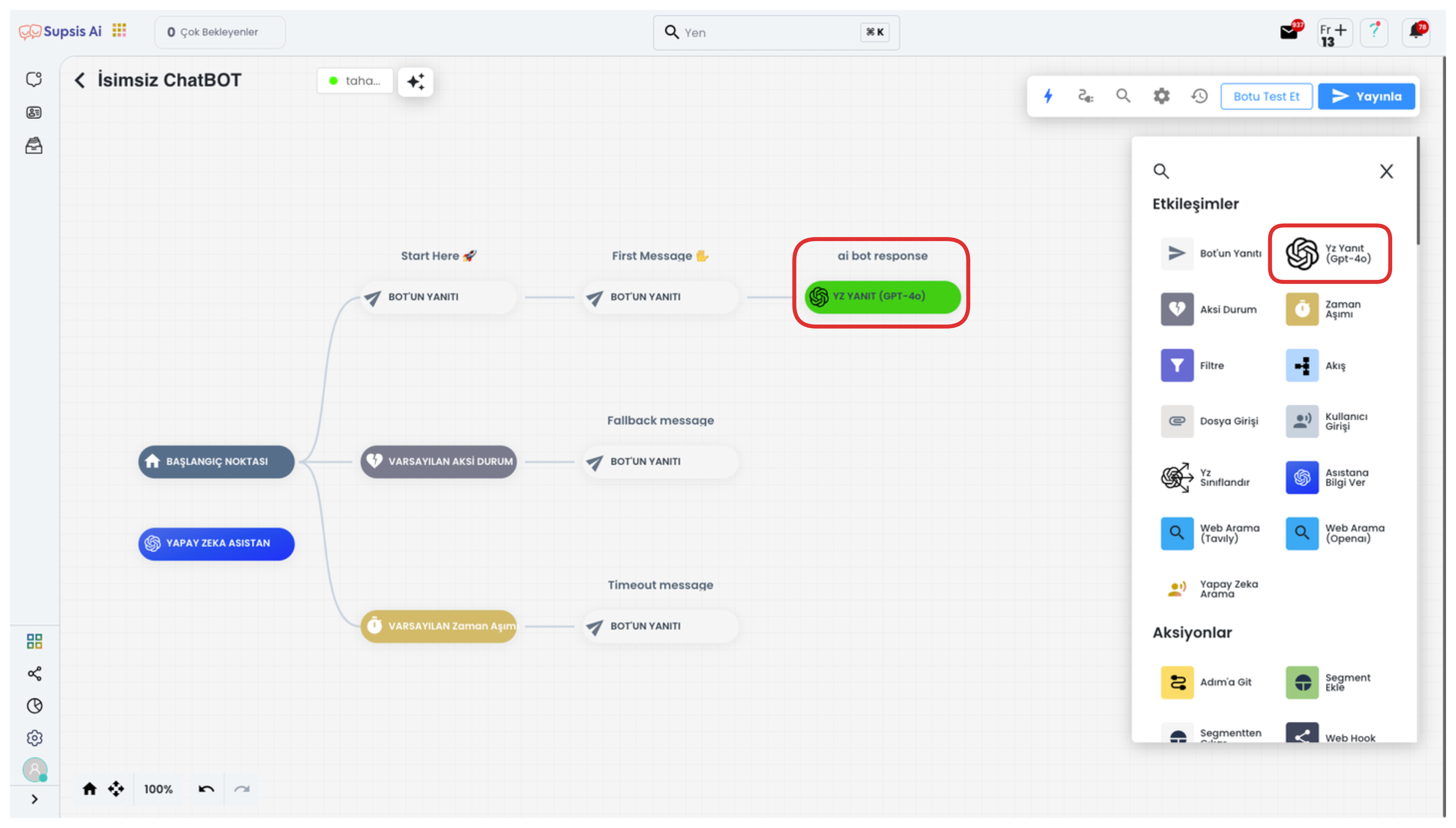Screen dimensions: 1456x828
Task: Select VARSAYILAN AKSİ DURUM node
Action: 439,462
